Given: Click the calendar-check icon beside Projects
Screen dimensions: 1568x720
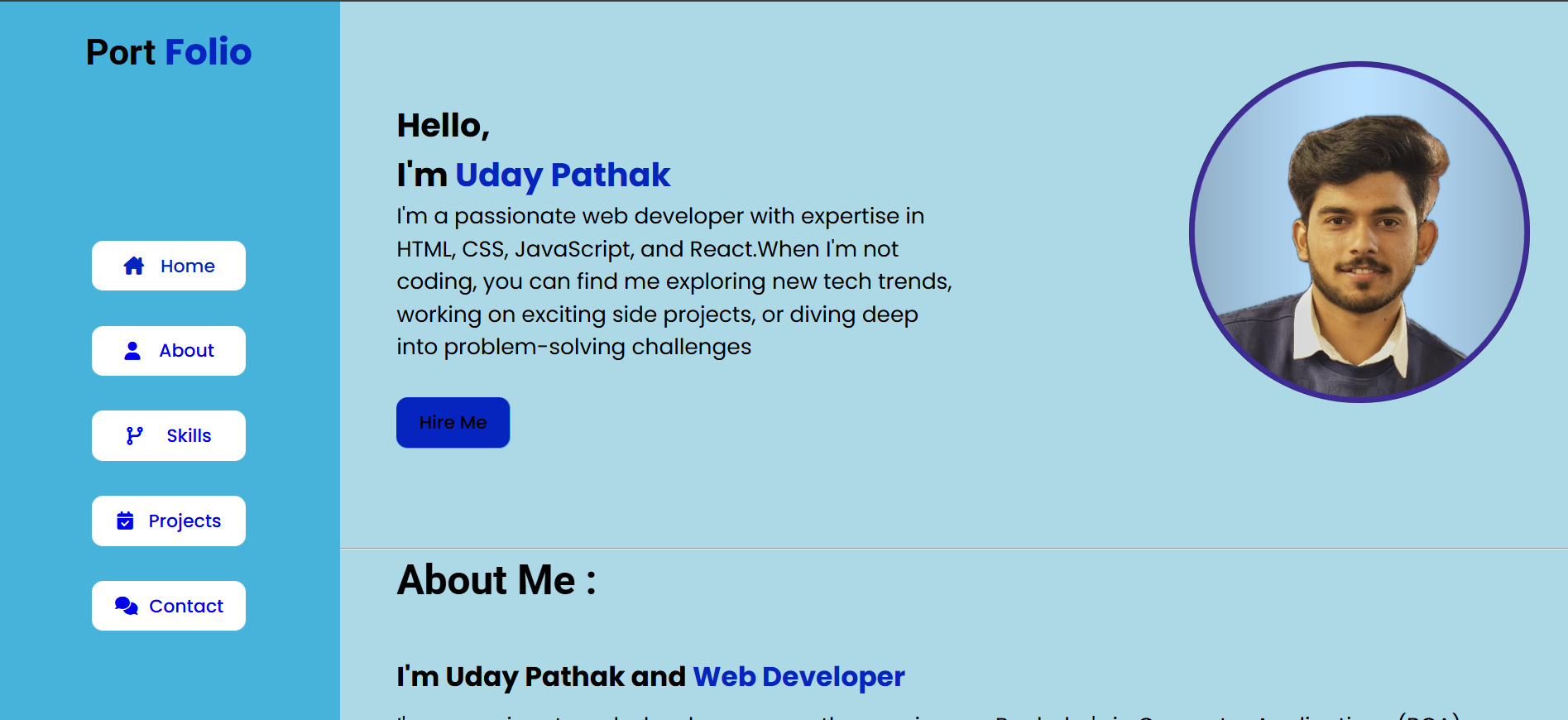Looking at the screenshot, I should click(x=125, y=521).
